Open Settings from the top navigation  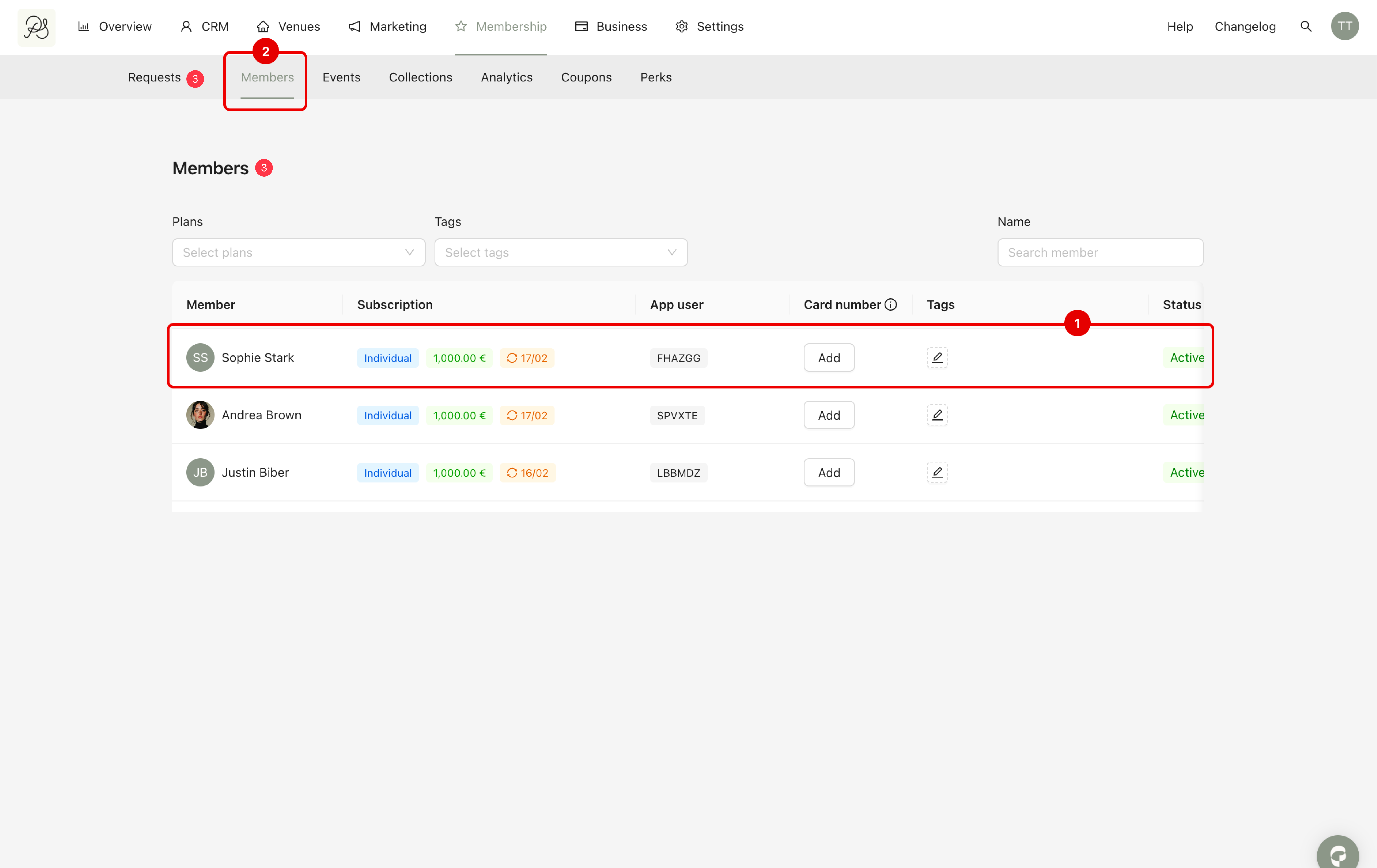pos(710,26)
